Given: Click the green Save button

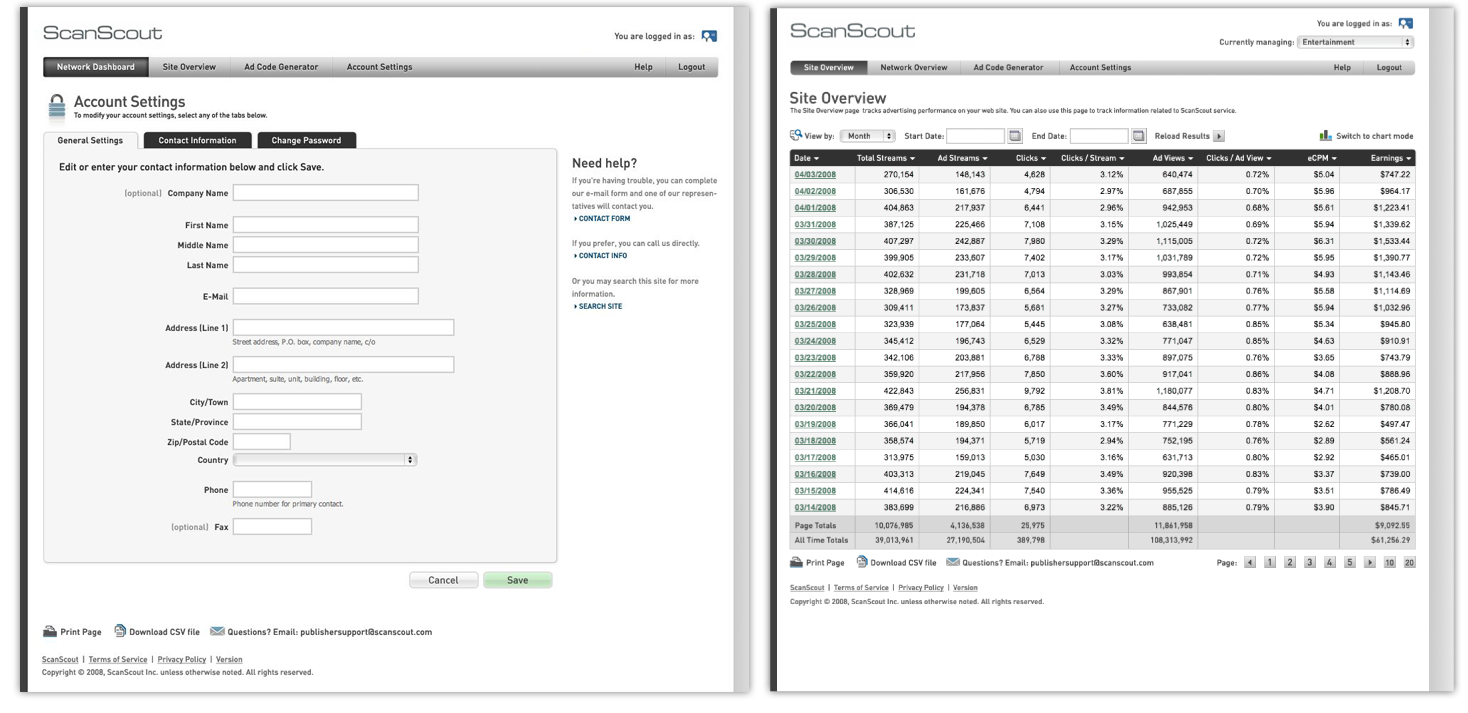Looking at the screenshot, I should point(517,580).
